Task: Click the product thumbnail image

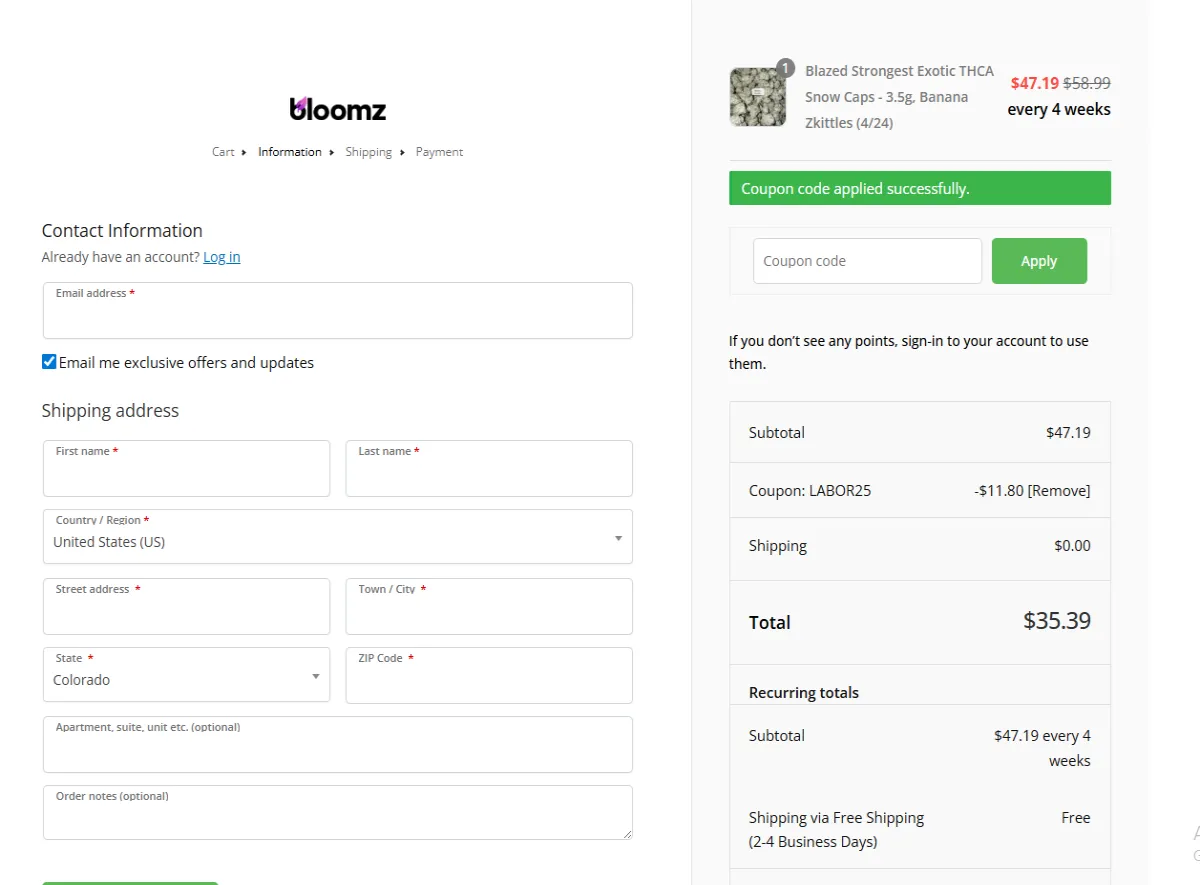Action: click(758, 97)
